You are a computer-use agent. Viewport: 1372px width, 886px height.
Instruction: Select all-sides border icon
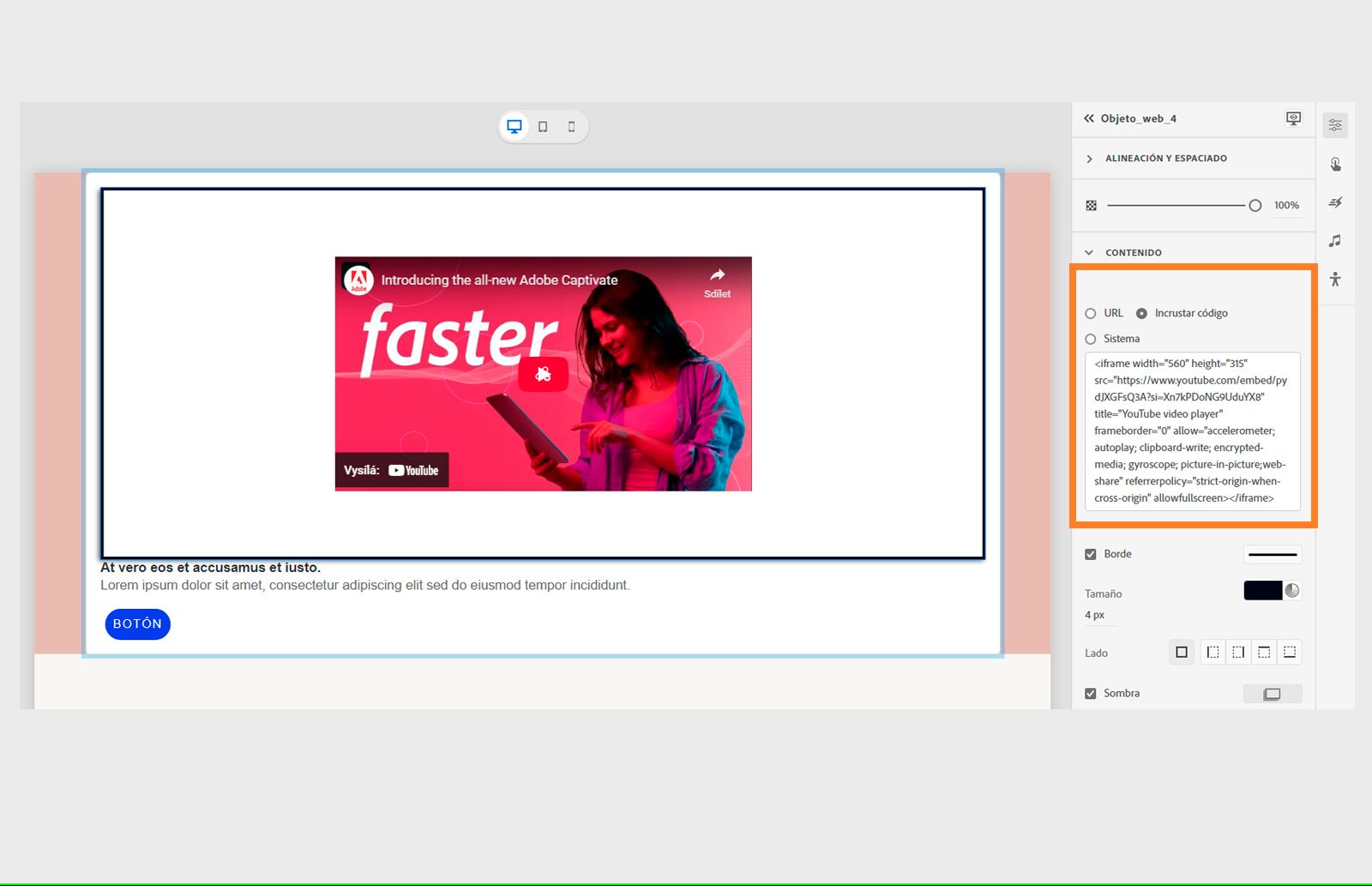1182,653
